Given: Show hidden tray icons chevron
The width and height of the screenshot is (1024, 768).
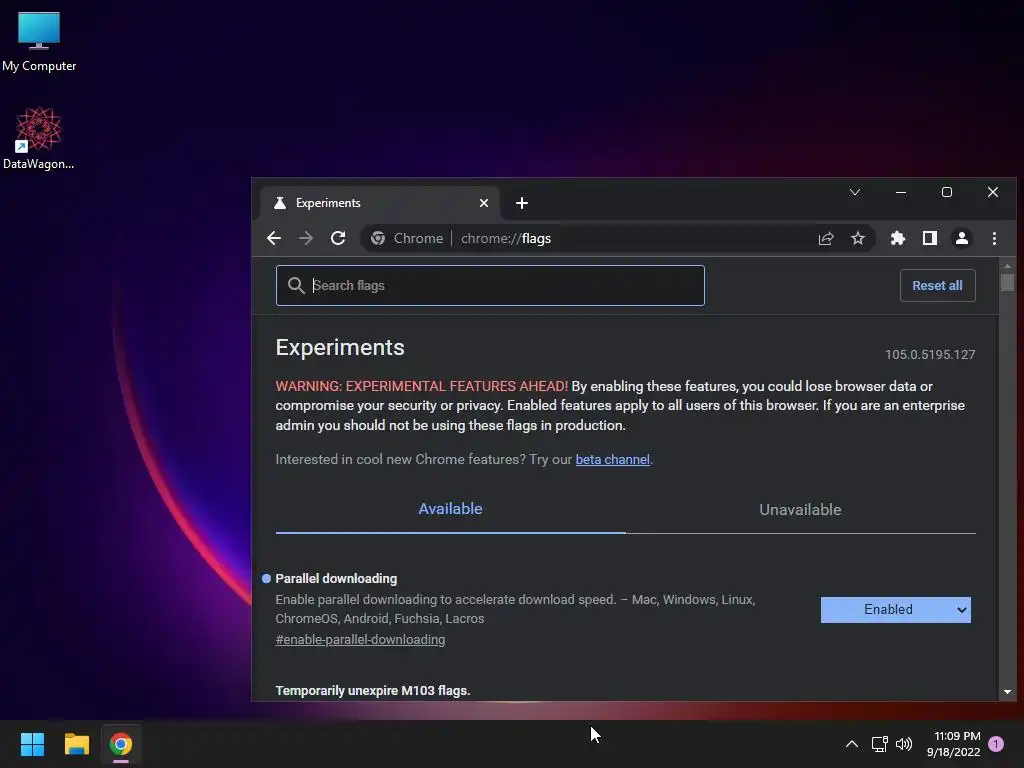Looking at the screenshot, I should (x=852, y=744).
